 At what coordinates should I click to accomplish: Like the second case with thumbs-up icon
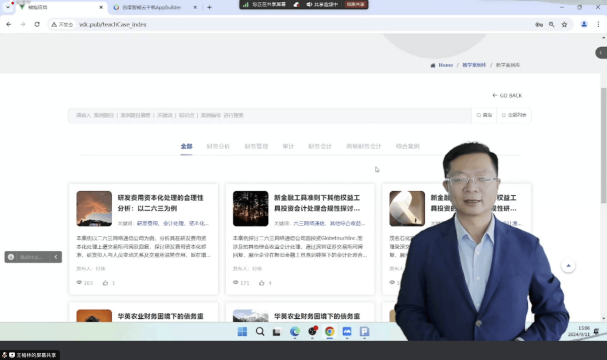click(x=262, y=283)
